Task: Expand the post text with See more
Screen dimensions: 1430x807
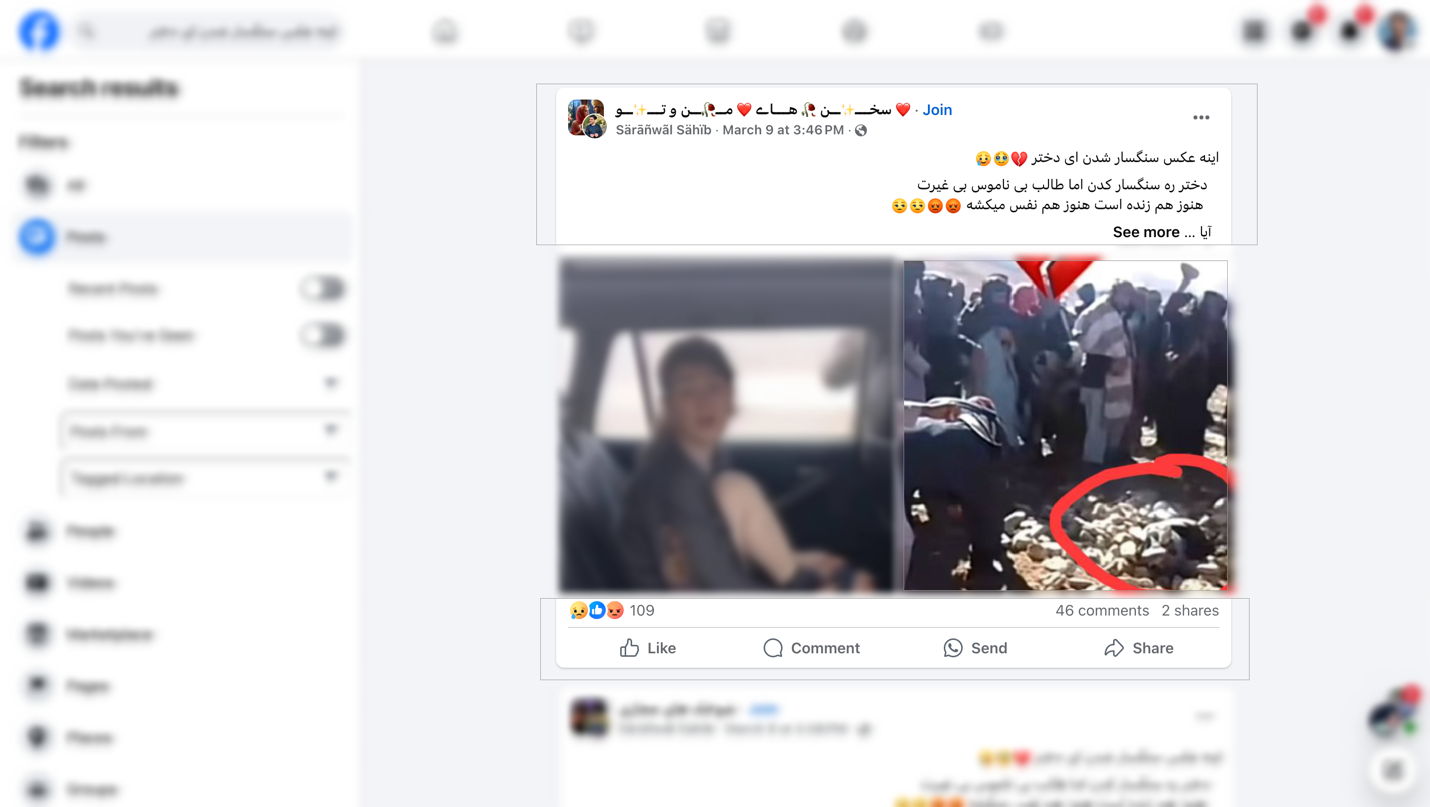Action: point(1146,232)
